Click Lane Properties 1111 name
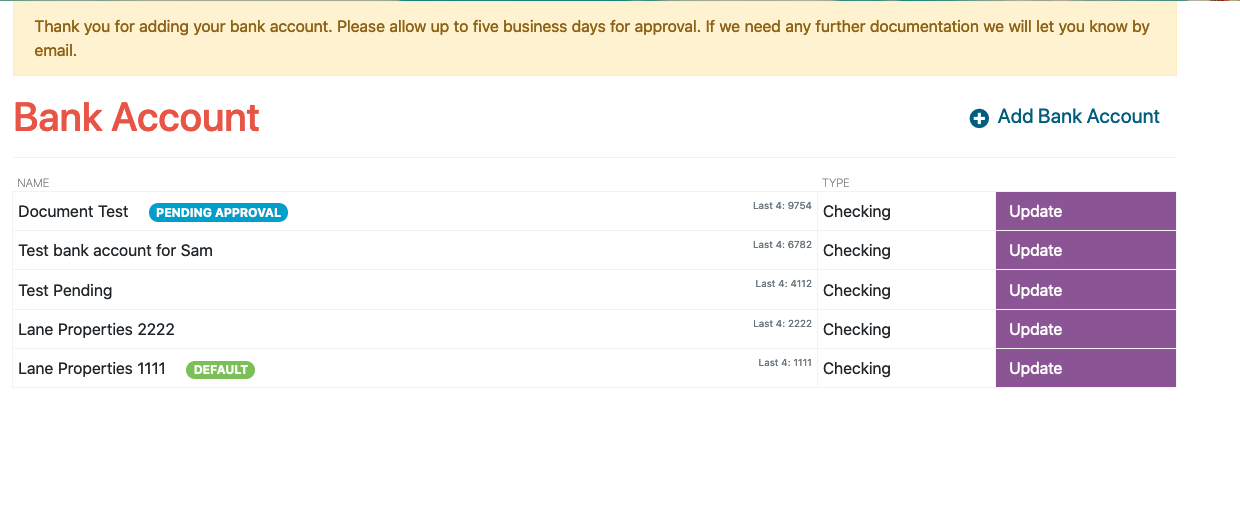 [92, 368]
